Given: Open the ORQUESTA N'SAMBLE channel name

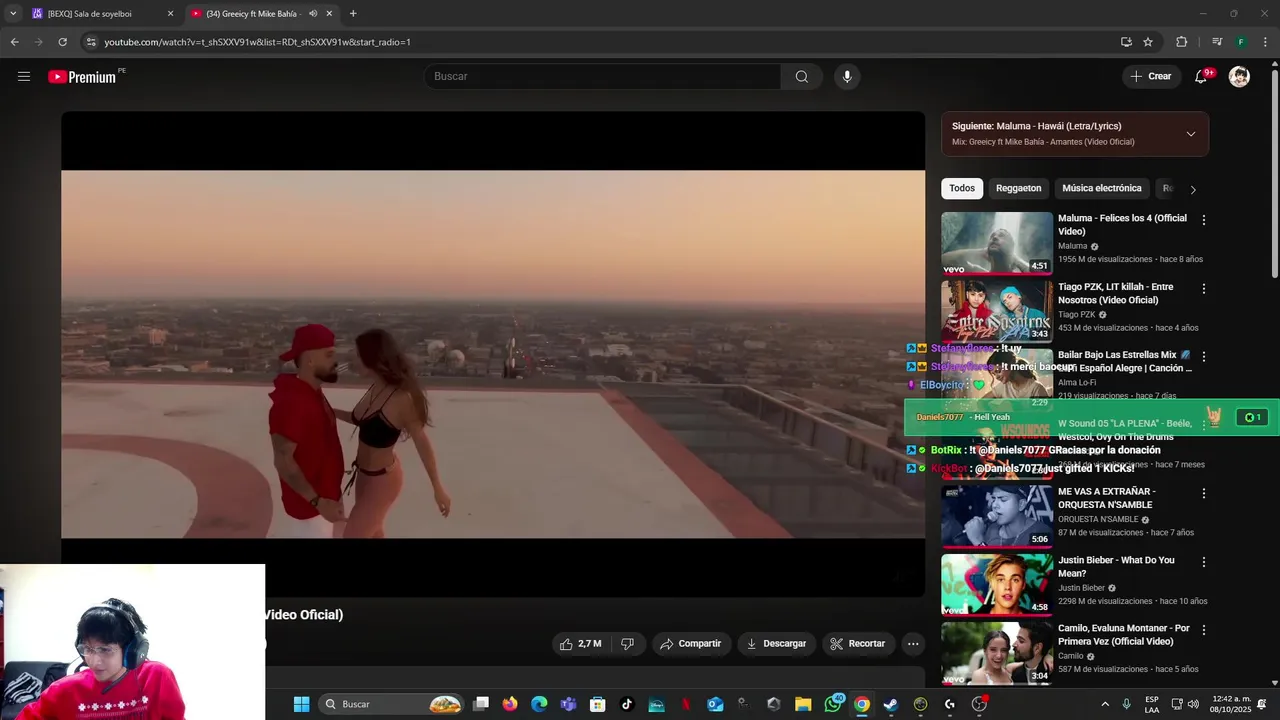Looking at the screenshot, I should (x=1098, y=520).
